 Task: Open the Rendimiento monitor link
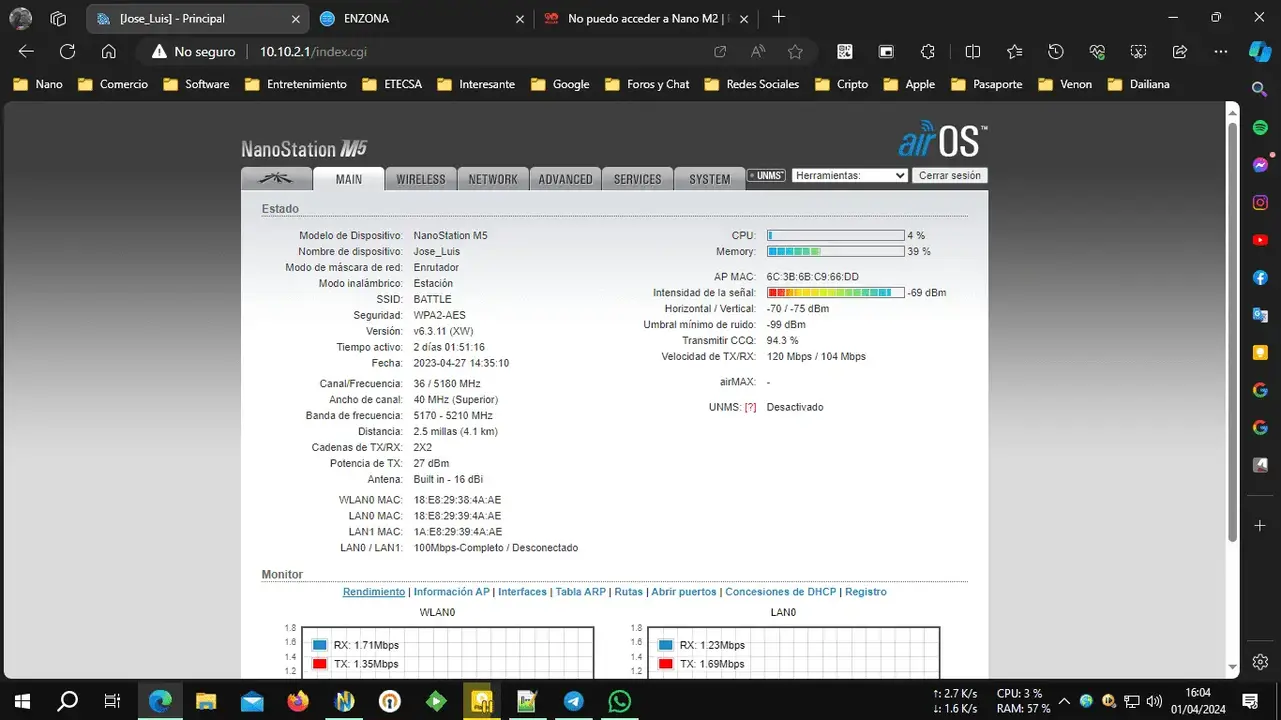point(374,592)
